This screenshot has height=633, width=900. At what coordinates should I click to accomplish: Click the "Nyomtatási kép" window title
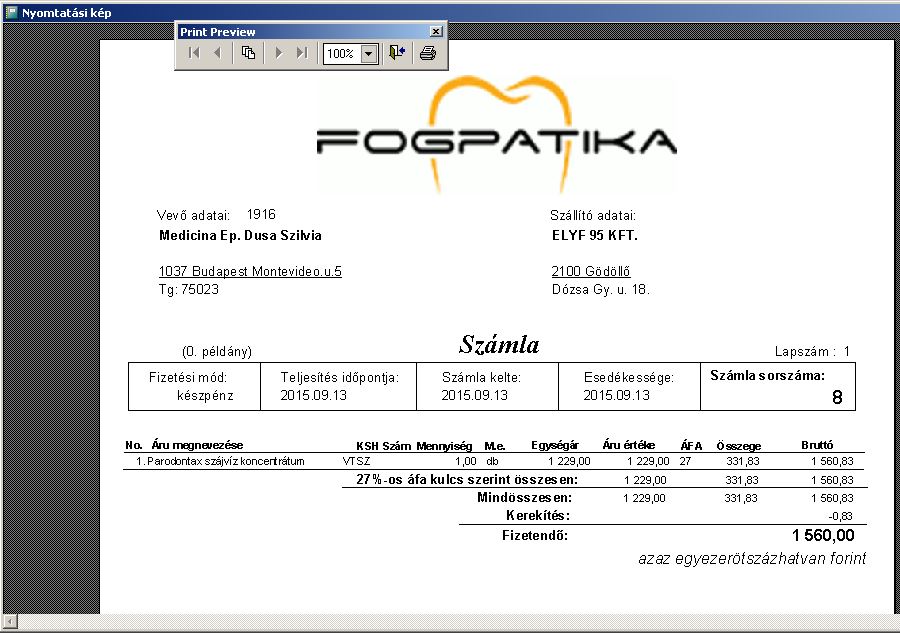(x=67, y=13)
